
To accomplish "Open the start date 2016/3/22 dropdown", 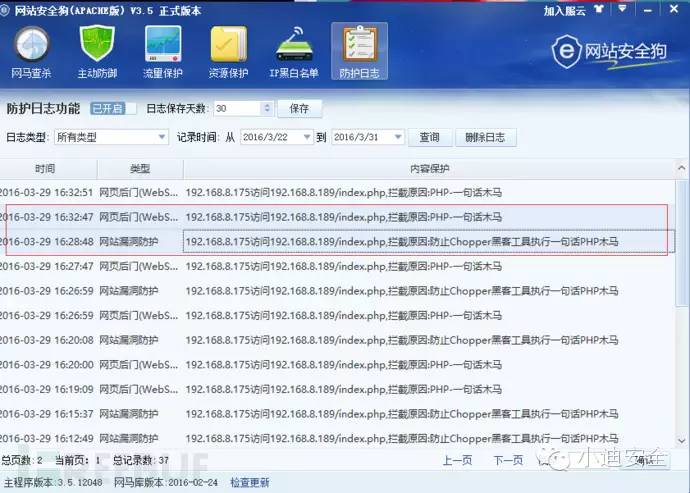I will point(276,137).
